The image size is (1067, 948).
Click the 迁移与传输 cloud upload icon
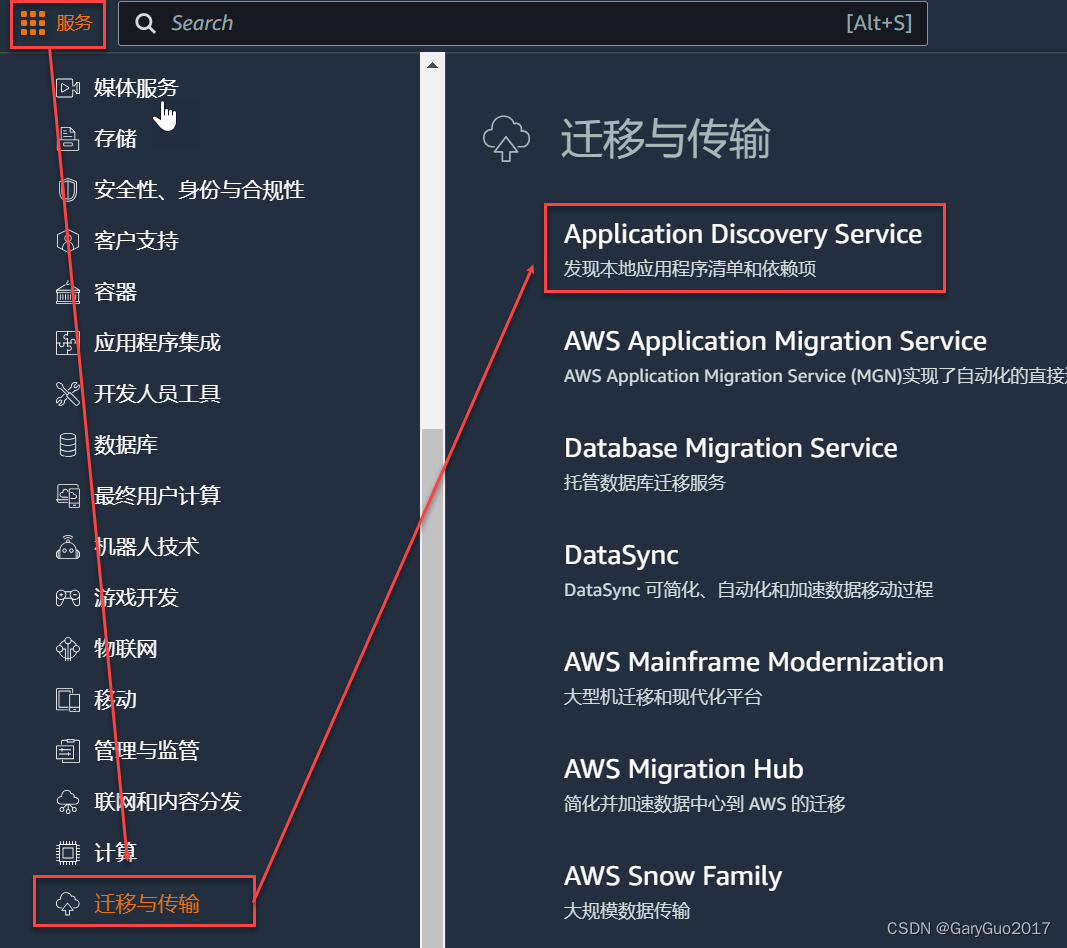tap(67, 901)
